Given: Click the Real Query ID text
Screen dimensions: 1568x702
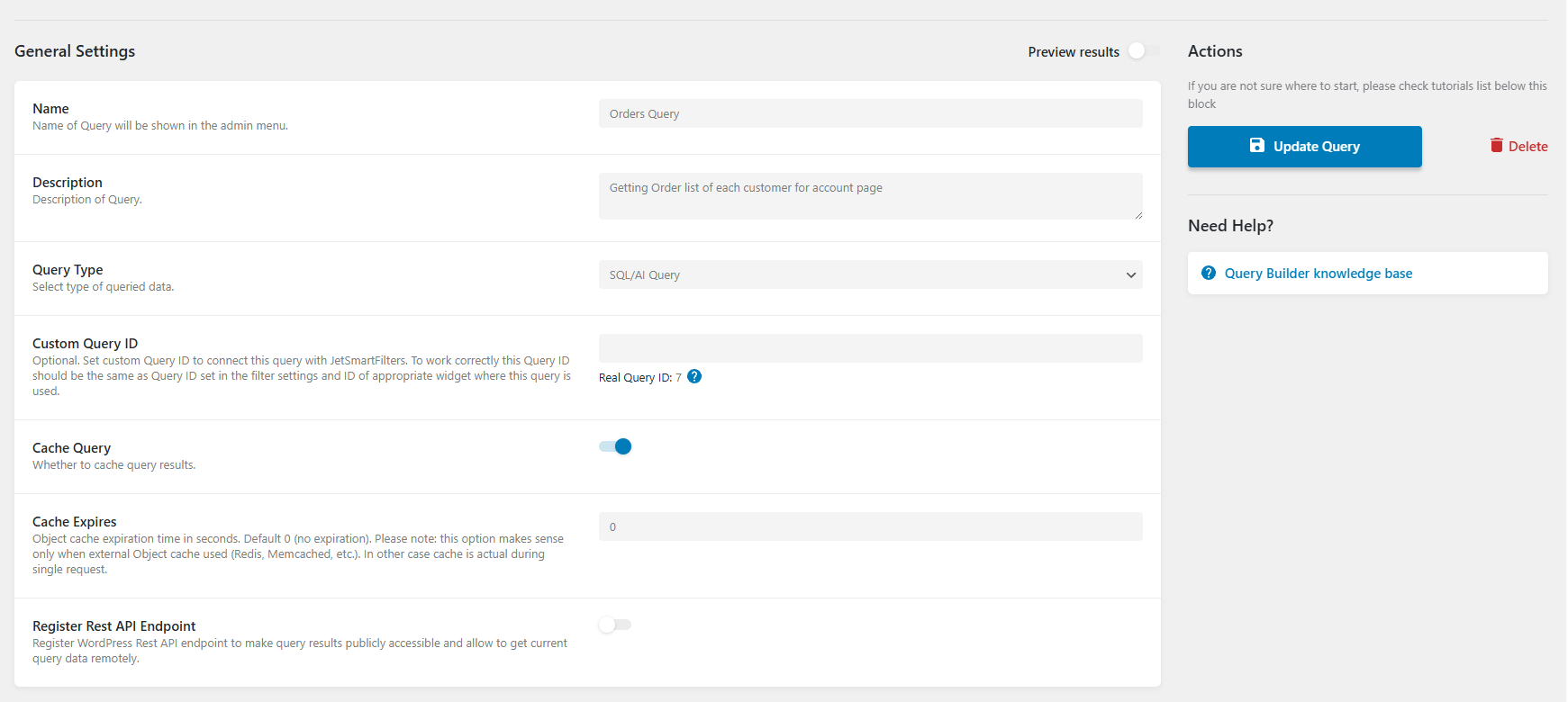Looking at the screenshot, I should [639, 378].
